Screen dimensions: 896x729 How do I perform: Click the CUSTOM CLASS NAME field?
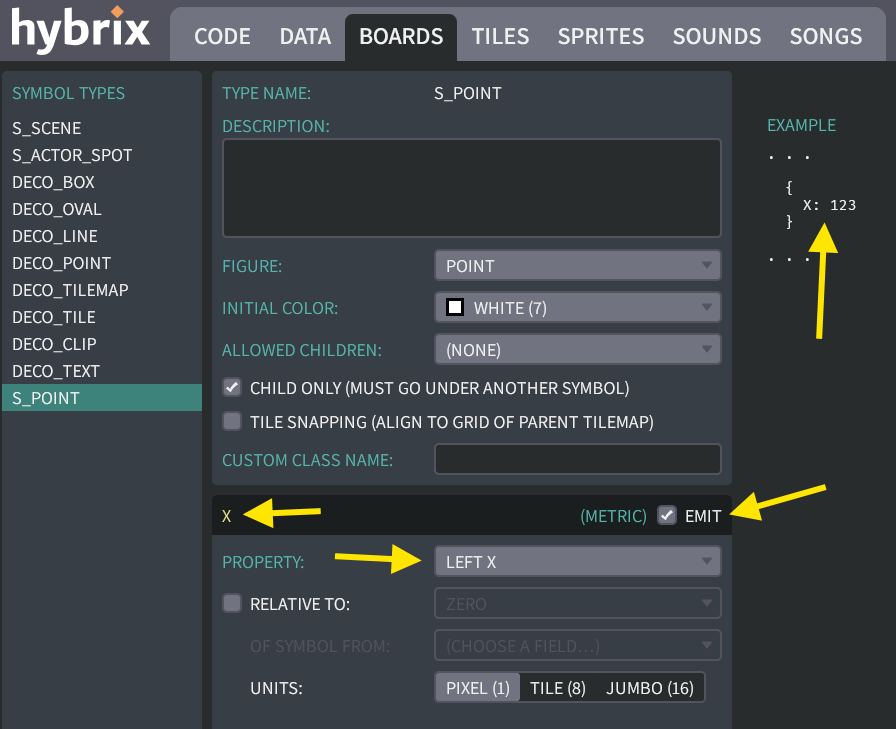point(577,460)
